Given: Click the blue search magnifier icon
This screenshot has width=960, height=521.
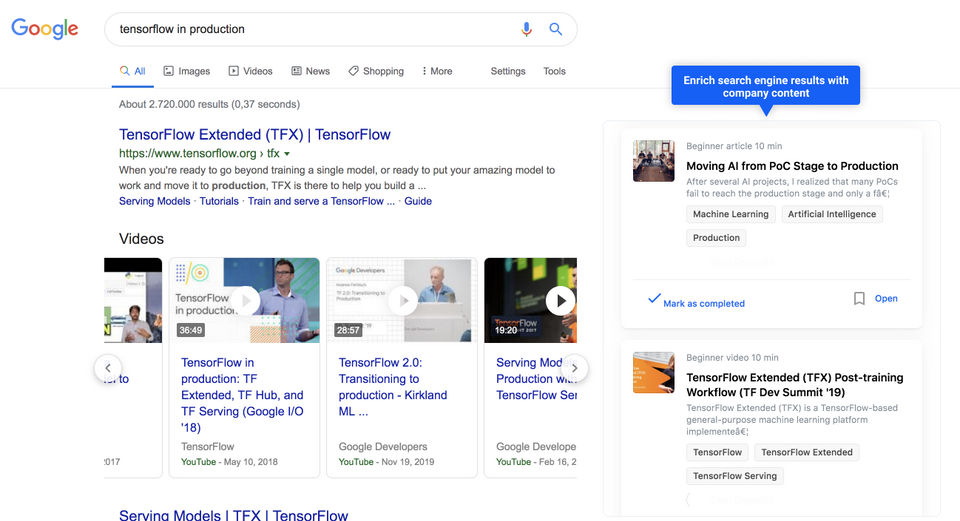Looking at the screenshot, I should tap(555, 29).
